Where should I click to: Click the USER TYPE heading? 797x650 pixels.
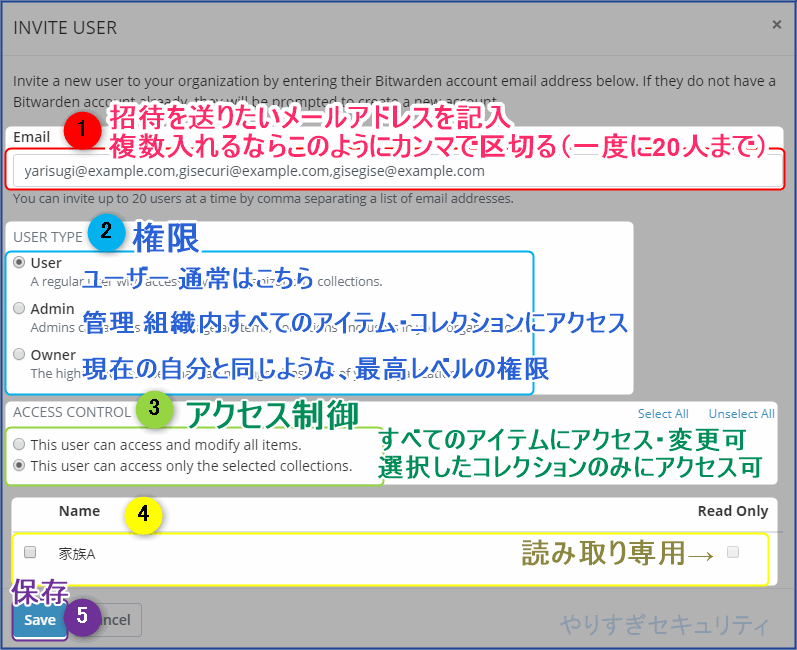[48, 237]
